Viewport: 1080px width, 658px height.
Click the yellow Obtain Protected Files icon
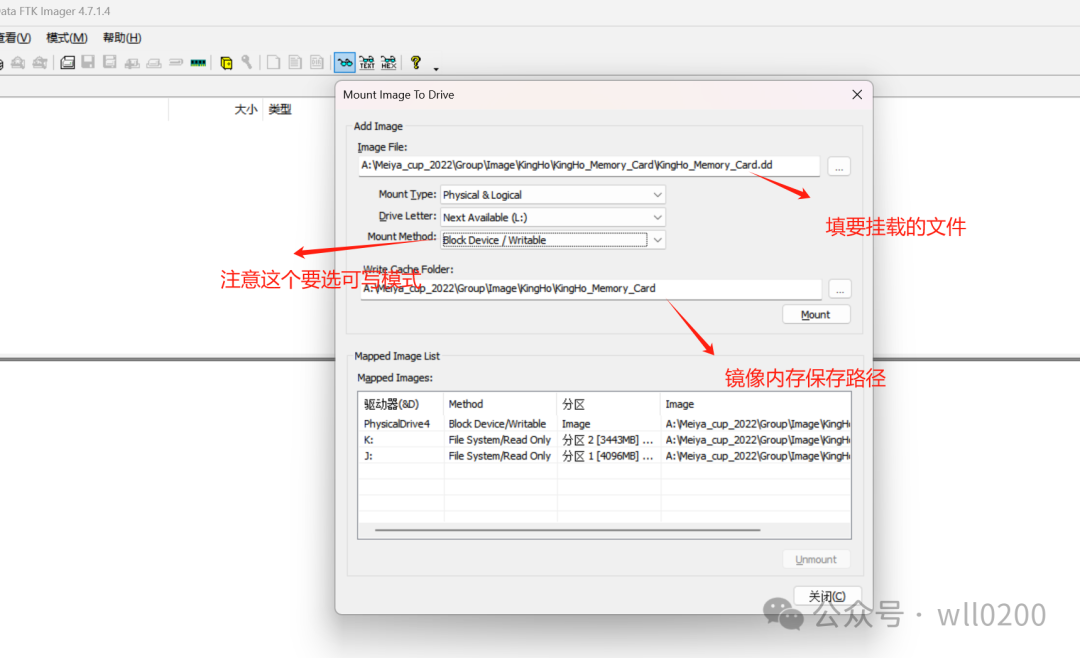226,63
